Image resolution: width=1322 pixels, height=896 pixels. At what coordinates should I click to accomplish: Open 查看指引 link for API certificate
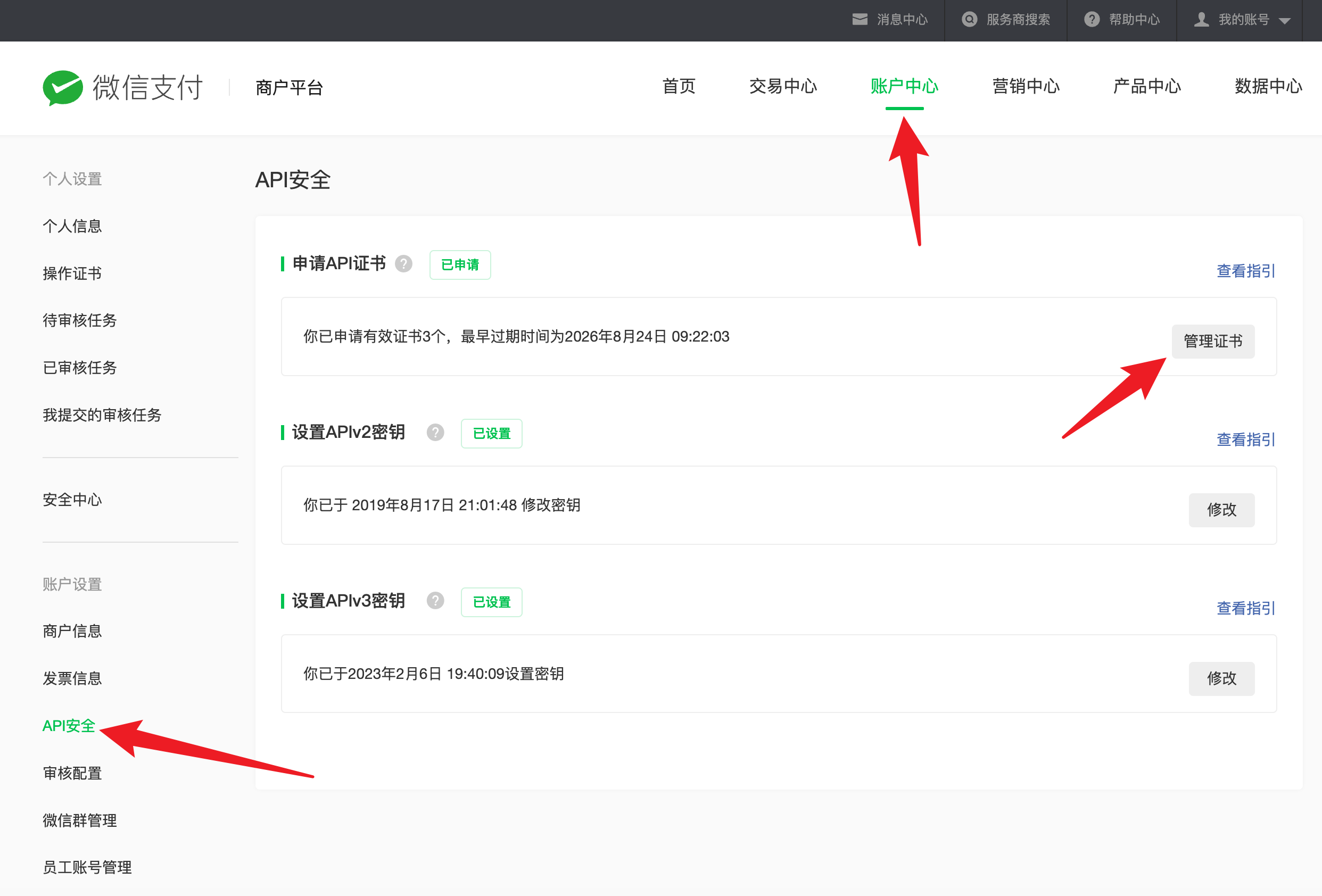click(1245, 271)
